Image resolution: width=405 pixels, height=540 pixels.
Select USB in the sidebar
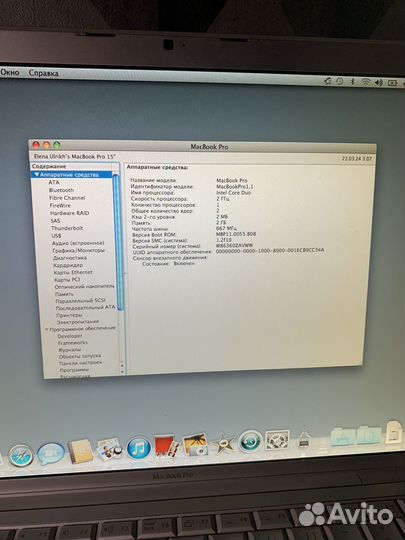(56, 236)
